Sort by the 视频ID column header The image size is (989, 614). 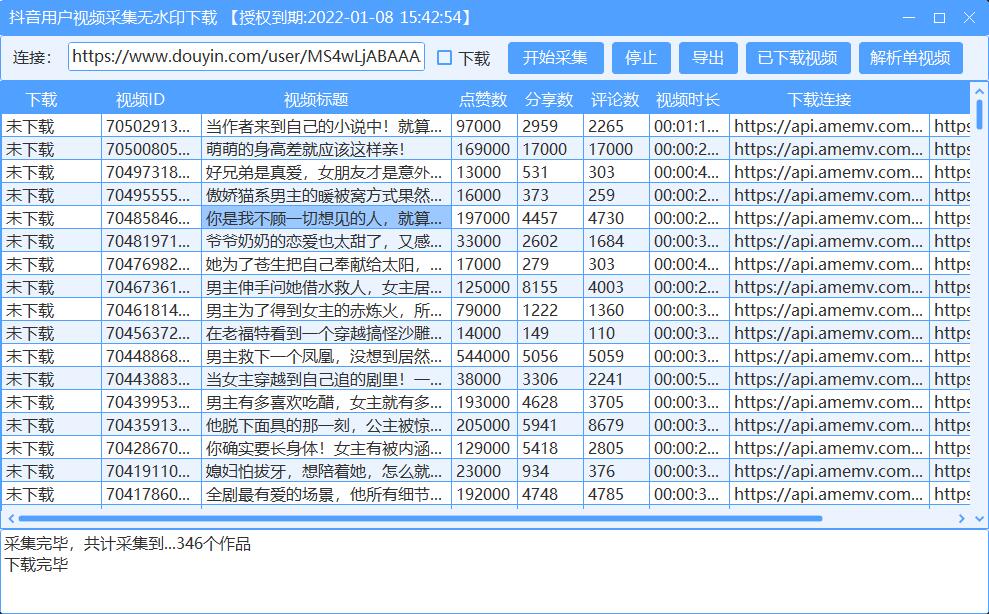pyautogui.click(x=140, y=99)
